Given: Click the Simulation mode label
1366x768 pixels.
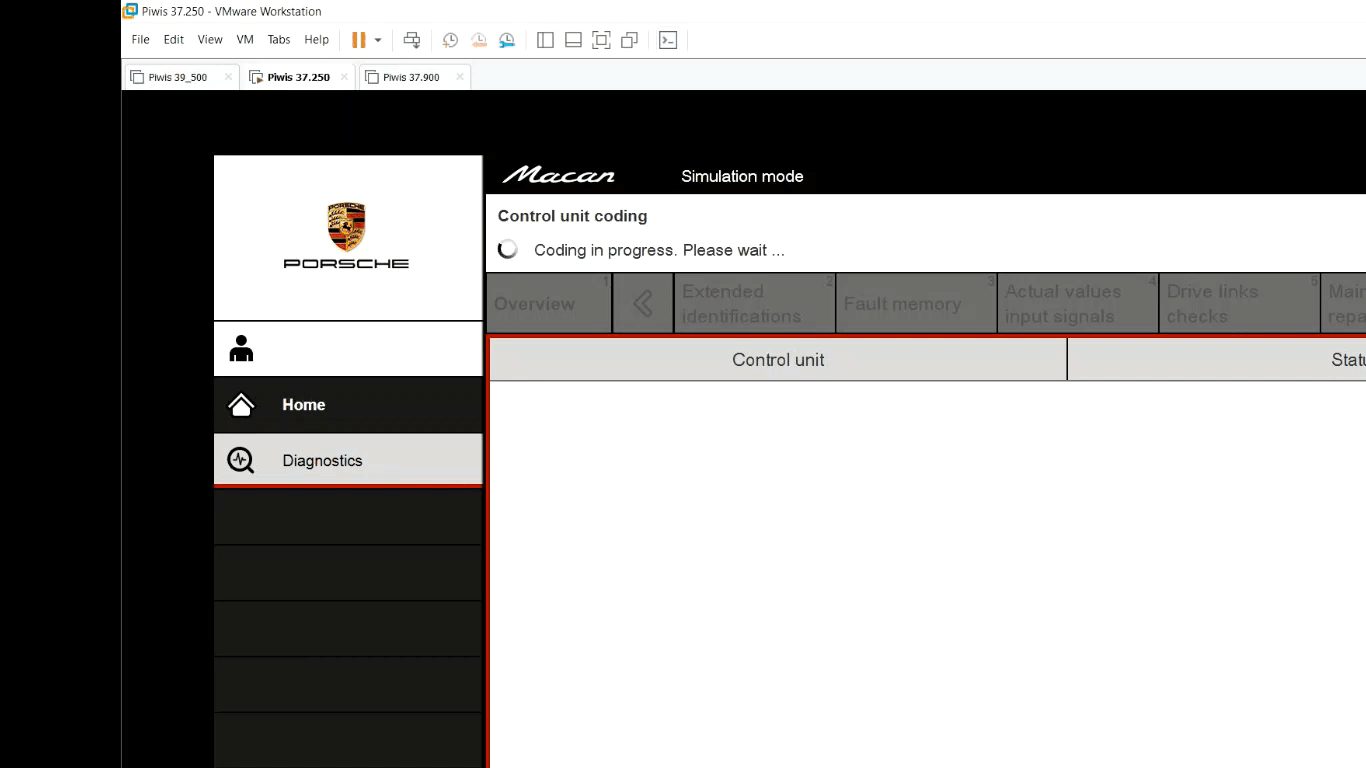Looking at the screenshot, I should click(742, 176).
